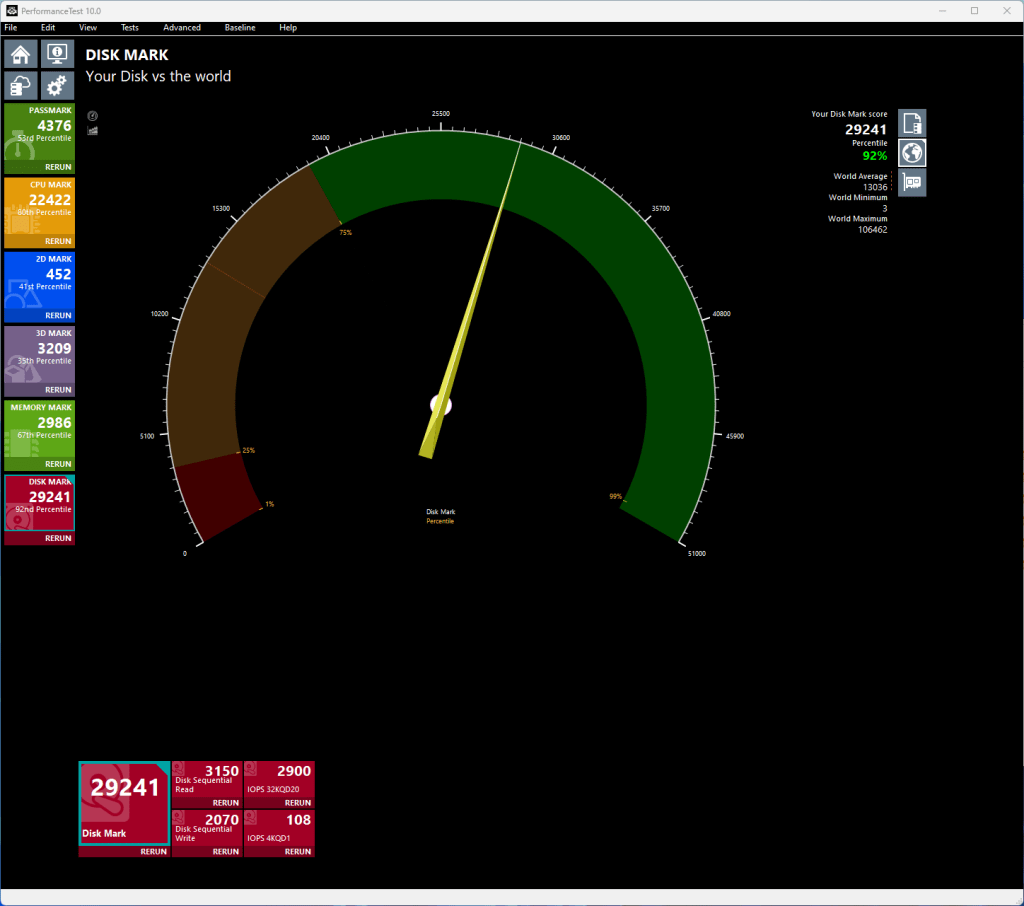Select the globe world comparison icon
The height and width of the screenshot is (906, 1024).
(912, 153)
